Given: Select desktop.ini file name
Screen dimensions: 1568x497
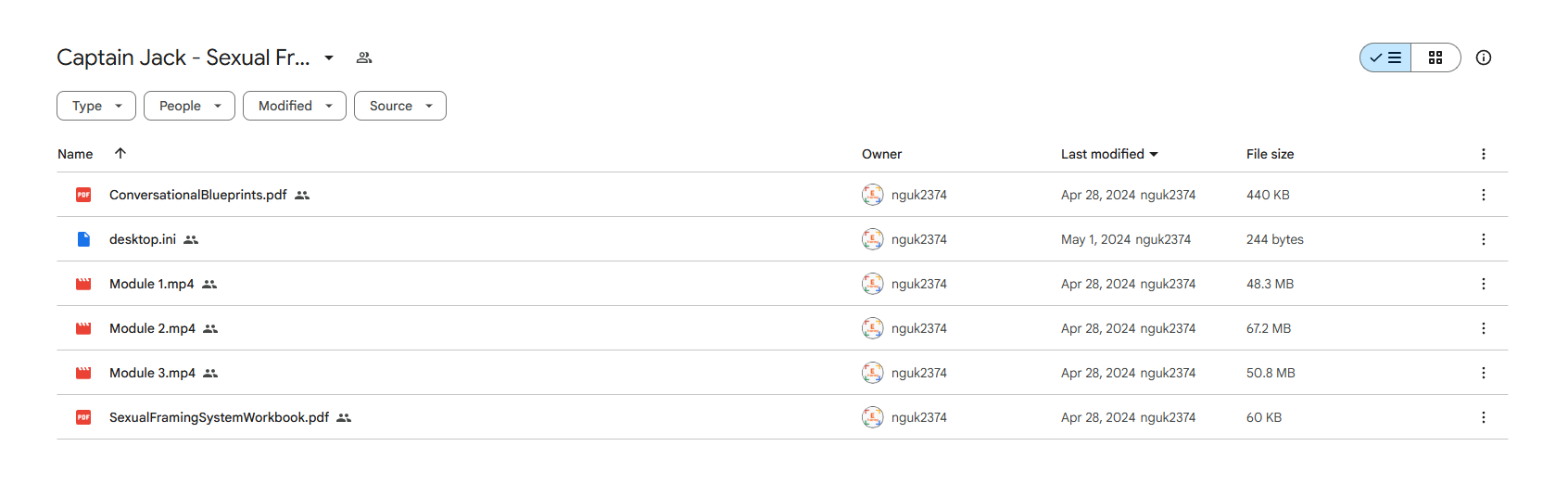Looking at the screenshot, I should 143,239.
